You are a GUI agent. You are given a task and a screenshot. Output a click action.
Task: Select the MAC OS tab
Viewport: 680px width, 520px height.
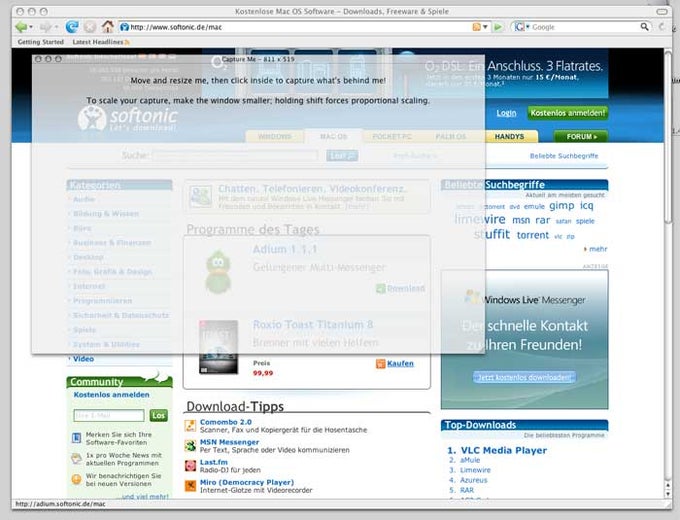point(333,136)
